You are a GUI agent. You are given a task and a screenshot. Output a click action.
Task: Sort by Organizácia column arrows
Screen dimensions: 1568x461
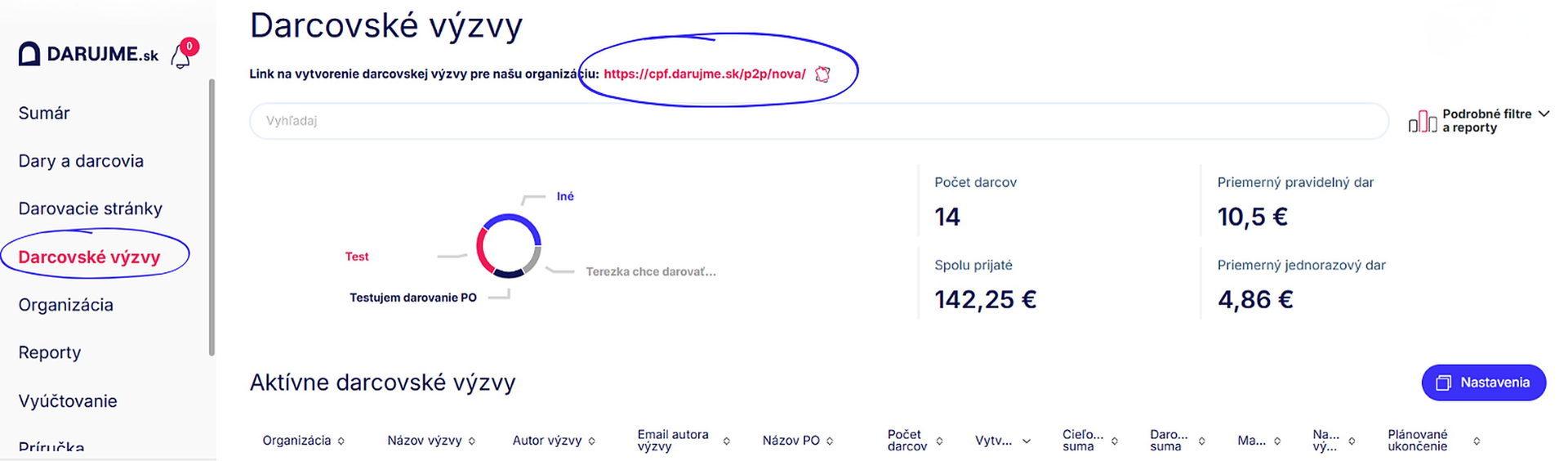341,441
